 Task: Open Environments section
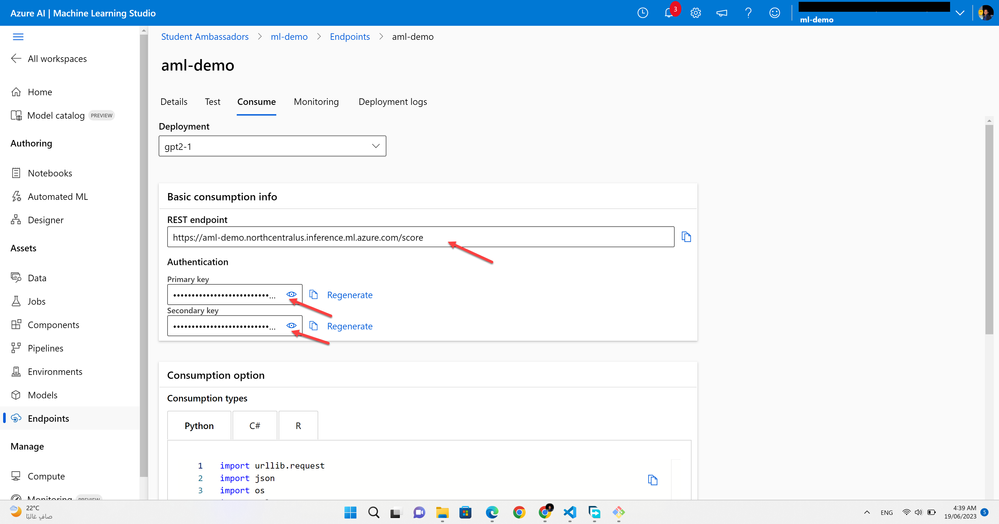(47, 372)
